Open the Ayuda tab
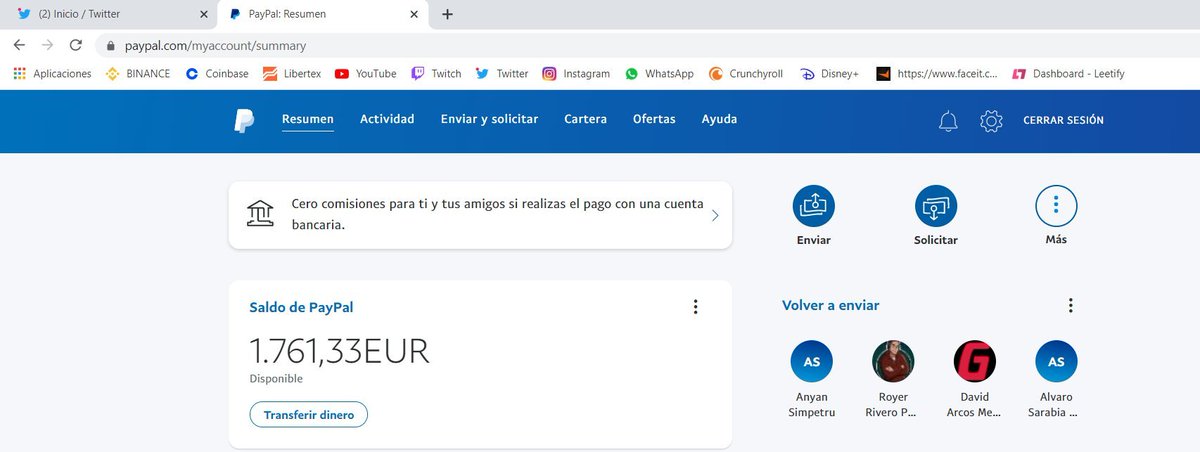Image resolution: width=1200 pixels, height=452 pixels. pyautogui.click(x=720, y=119)
